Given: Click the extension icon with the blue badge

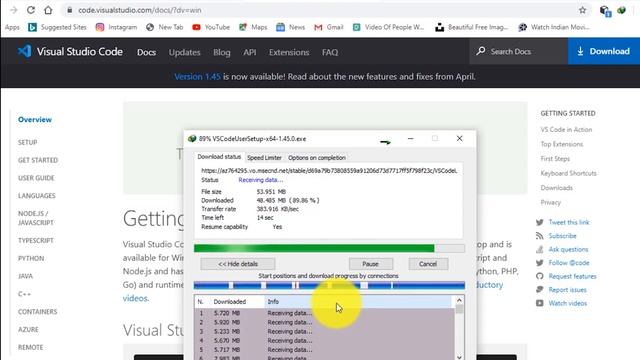Looking at the screenshot, I should [x=605, y=11].
